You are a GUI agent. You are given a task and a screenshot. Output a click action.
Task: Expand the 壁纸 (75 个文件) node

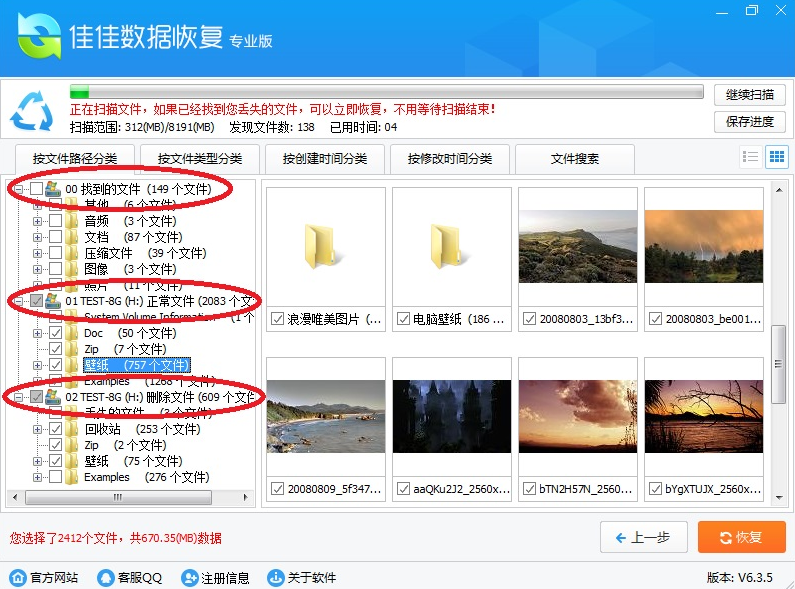tap(37, 461)
